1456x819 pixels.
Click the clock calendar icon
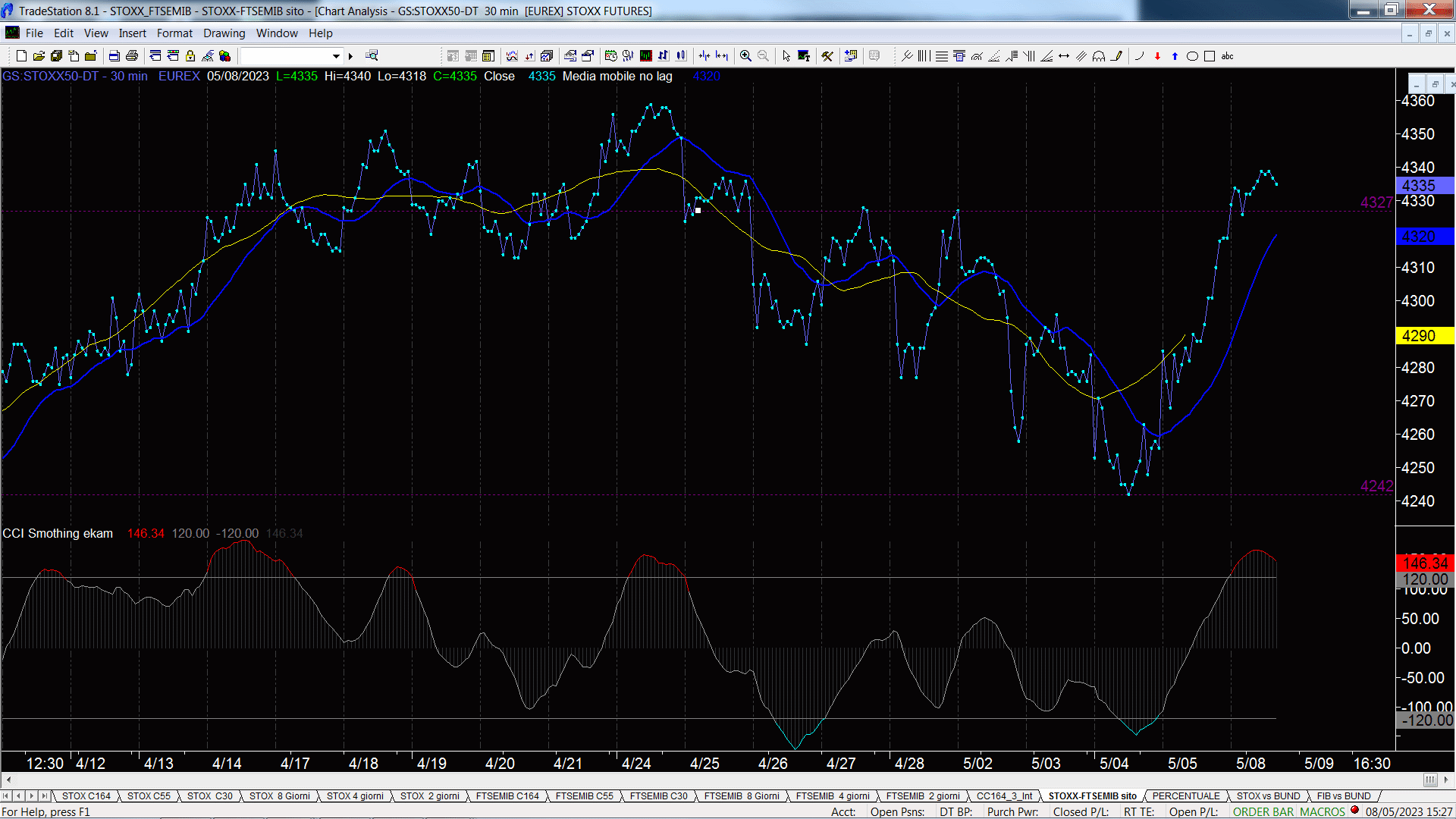tap(611, 56)
